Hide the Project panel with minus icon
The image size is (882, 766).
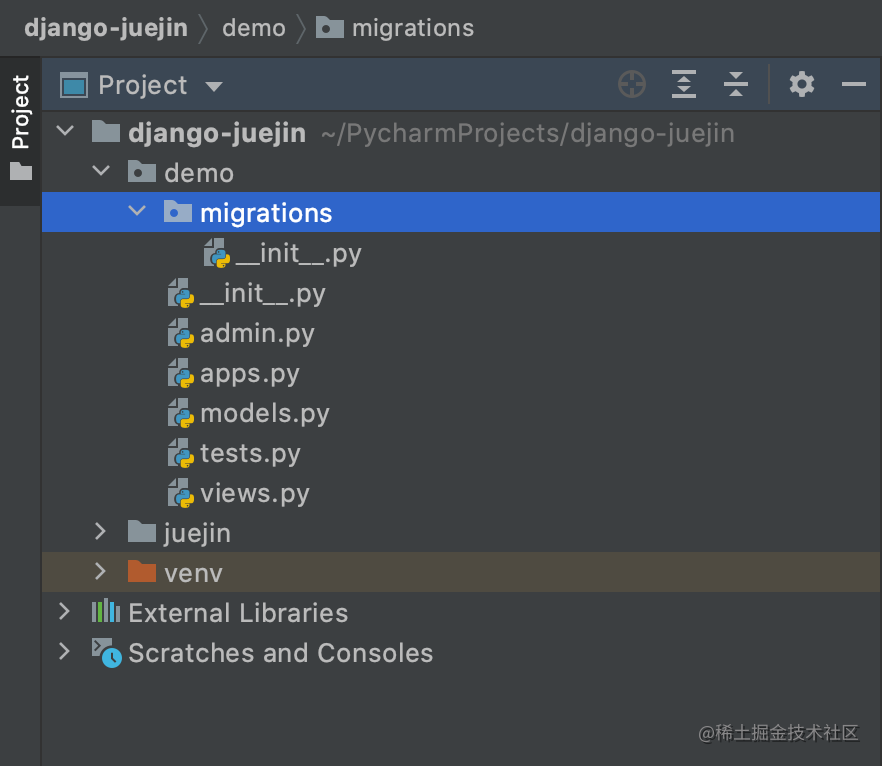(x=853, y=84)
